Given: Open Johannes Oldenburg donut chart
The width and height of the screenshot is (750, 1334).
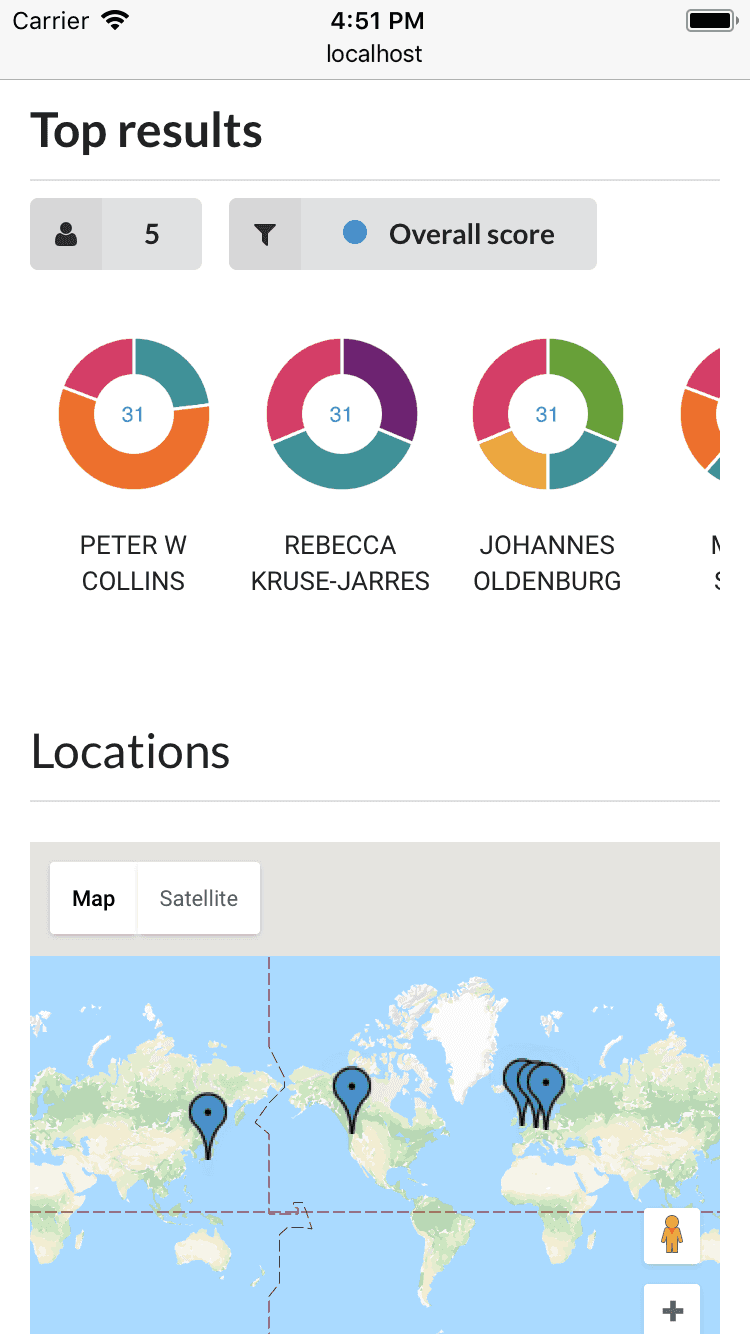Looking at the screenshot, I should click(547, 414).
